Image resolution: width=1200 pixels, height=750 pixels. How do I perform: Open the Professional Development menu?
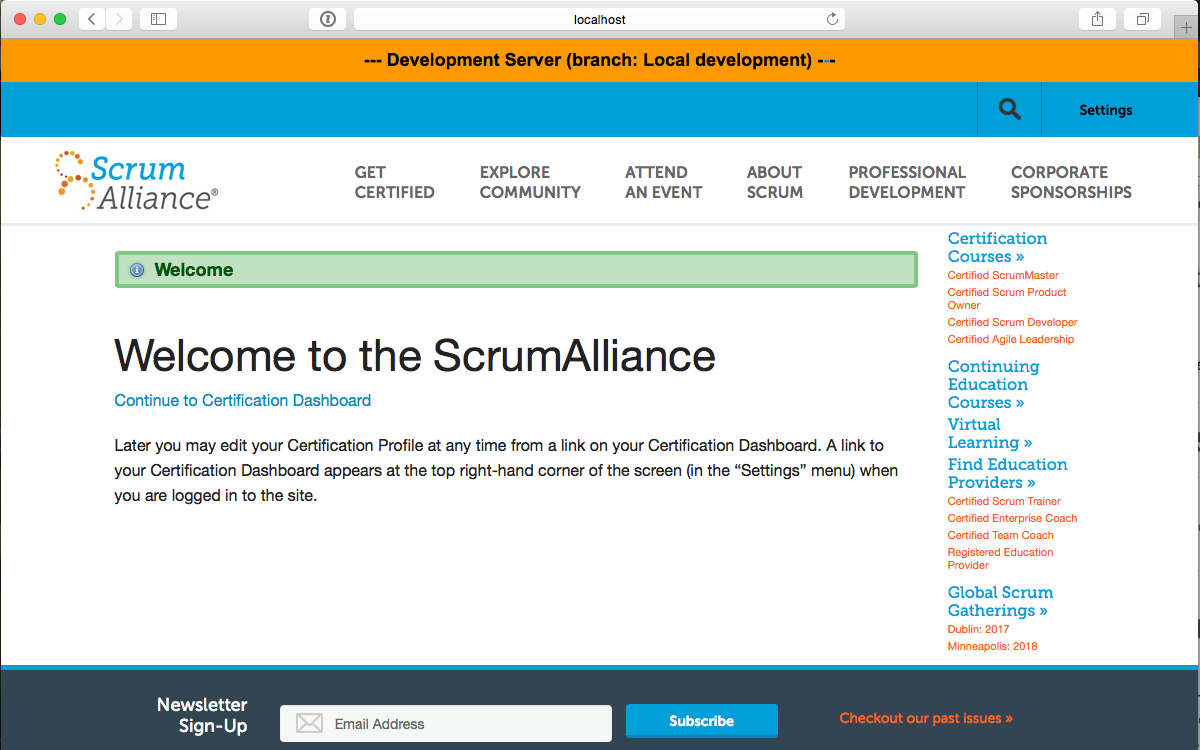pyautogui.click(x=907, y=182)
